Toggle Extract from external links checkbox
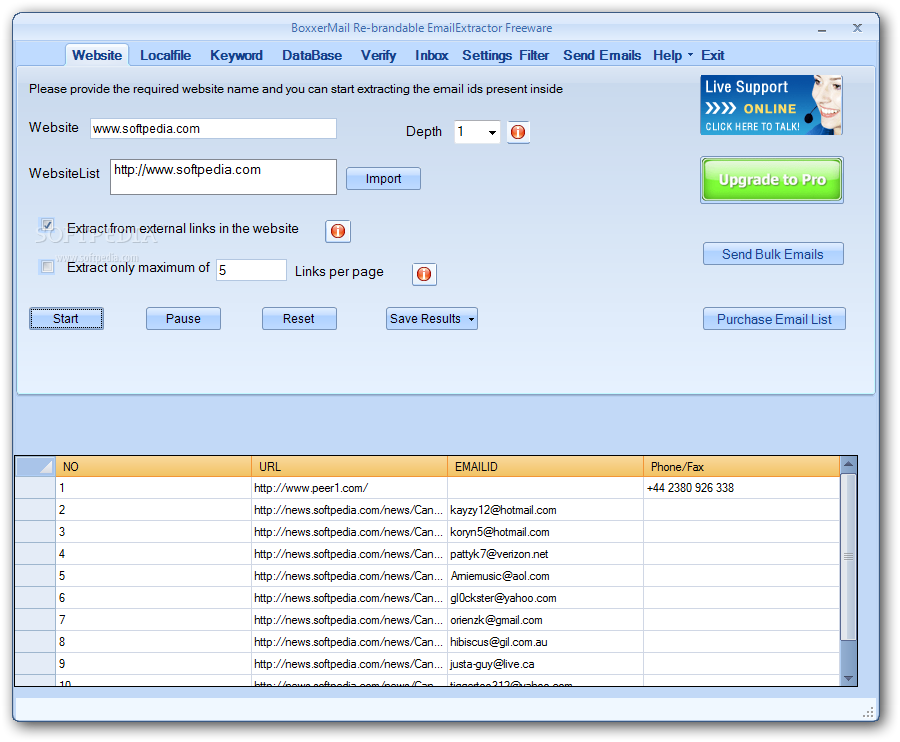Image resolution: width=900 pixels, height=742 pixels. coord(47,225)
